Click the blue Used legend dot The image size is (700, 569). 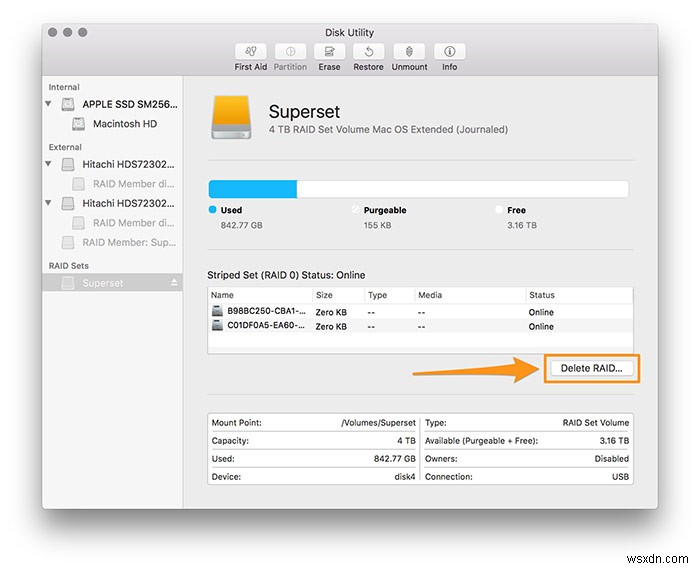click(x=212, y=210)
